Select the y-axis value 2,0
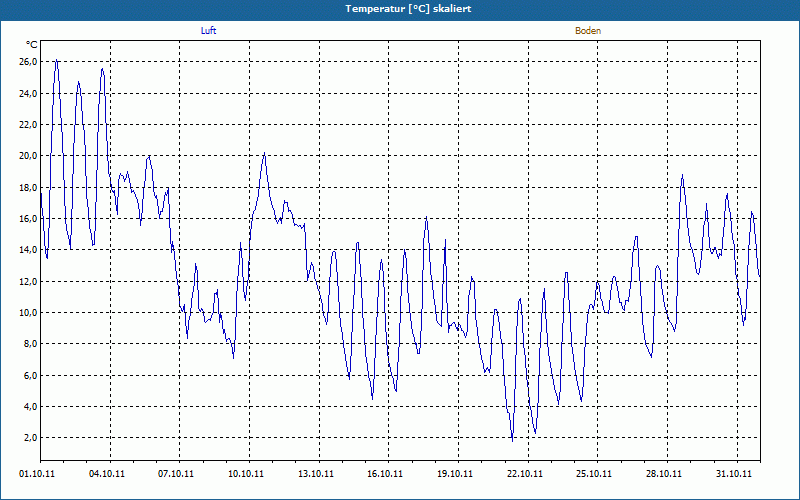The width and height of the screenshot is (800, 500). (x=30, y=437)
